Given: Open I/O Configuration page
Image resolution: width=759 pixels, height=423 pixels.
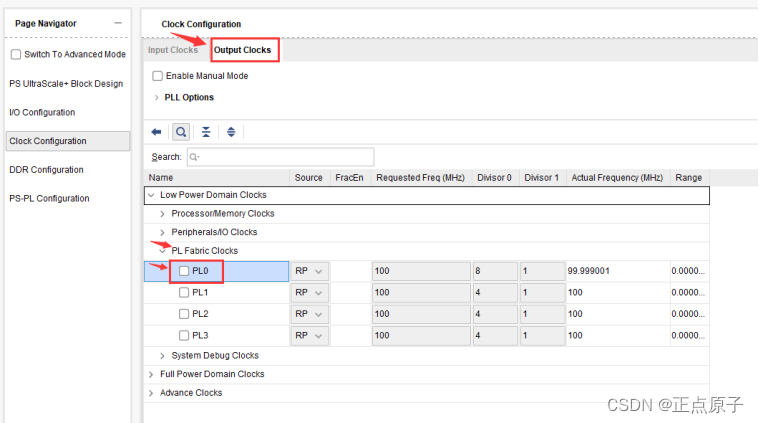Looking at the screenshot, I should 42,112.
